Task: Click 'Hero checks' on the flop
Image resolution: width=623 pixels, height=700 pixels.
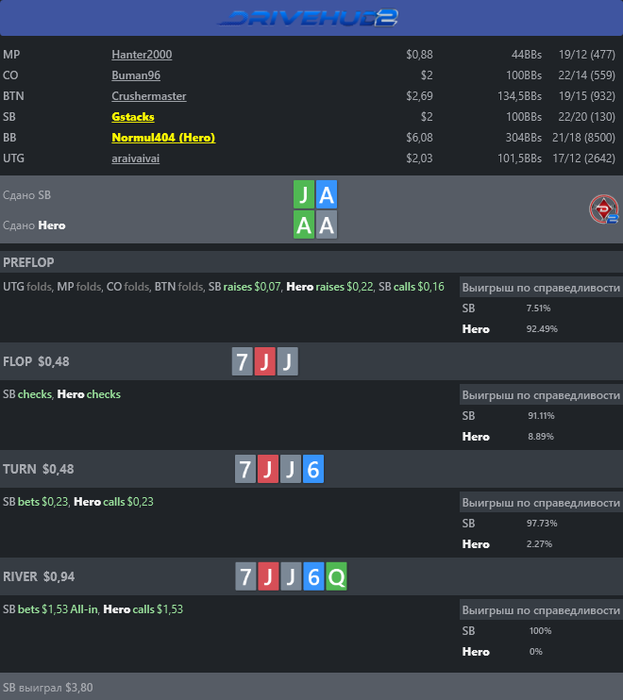Action: tap(89, 394)
